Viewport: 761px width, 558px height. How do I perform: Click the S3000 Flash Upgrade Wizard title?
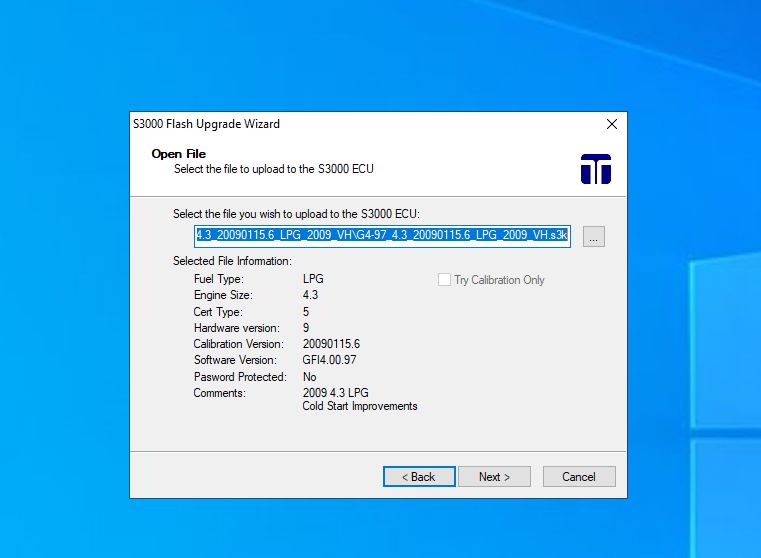click(x=206, y=124)
